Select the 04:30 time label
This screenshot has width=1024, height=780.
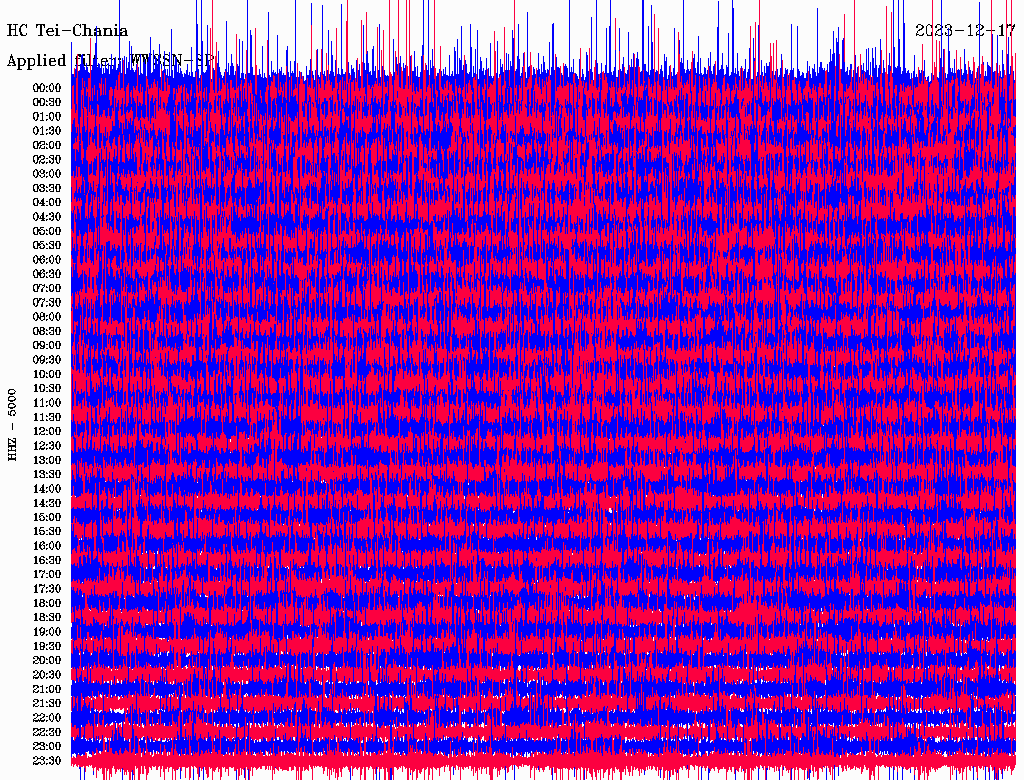pos(47,216)
